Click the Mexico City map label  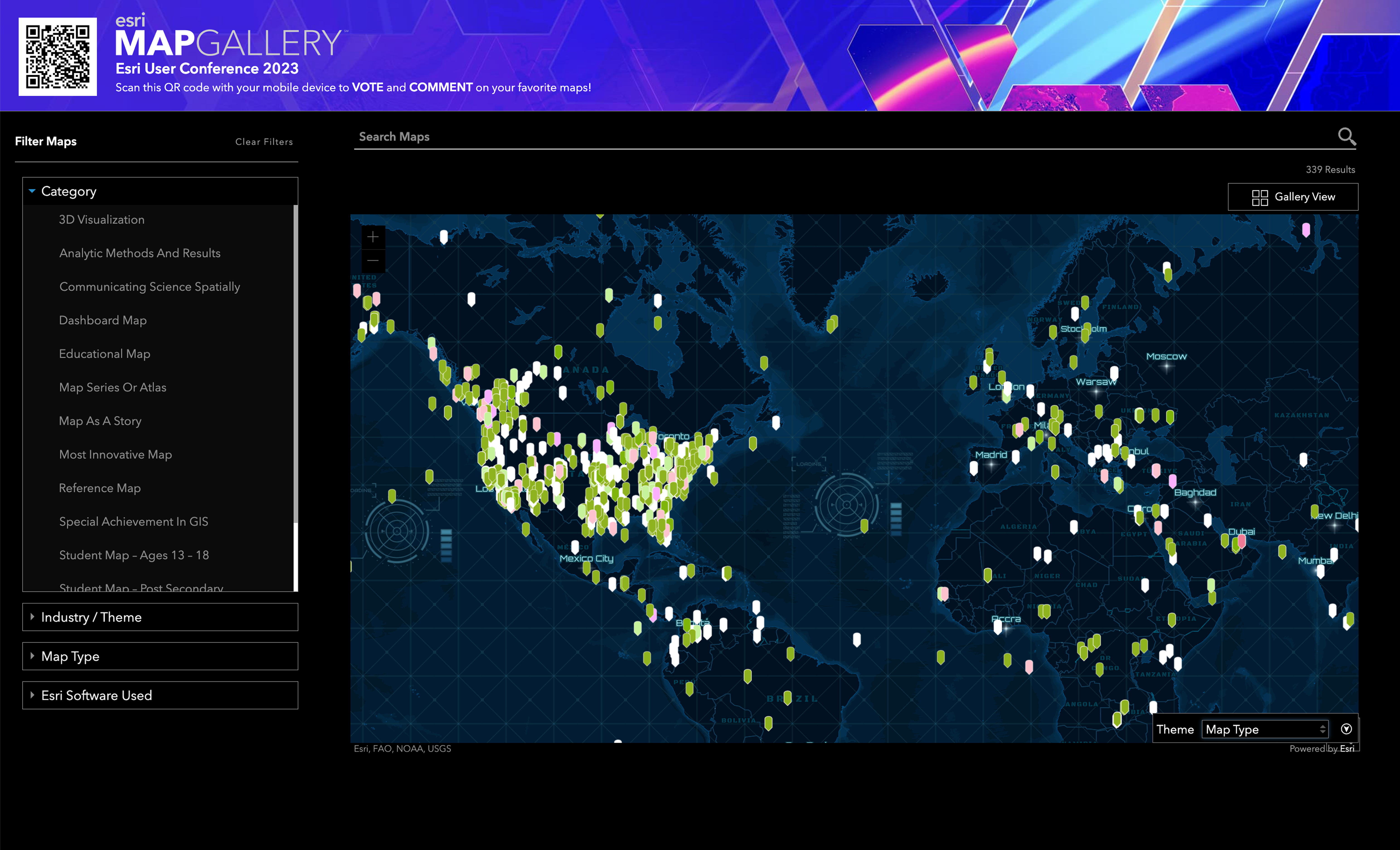(586, 558)
